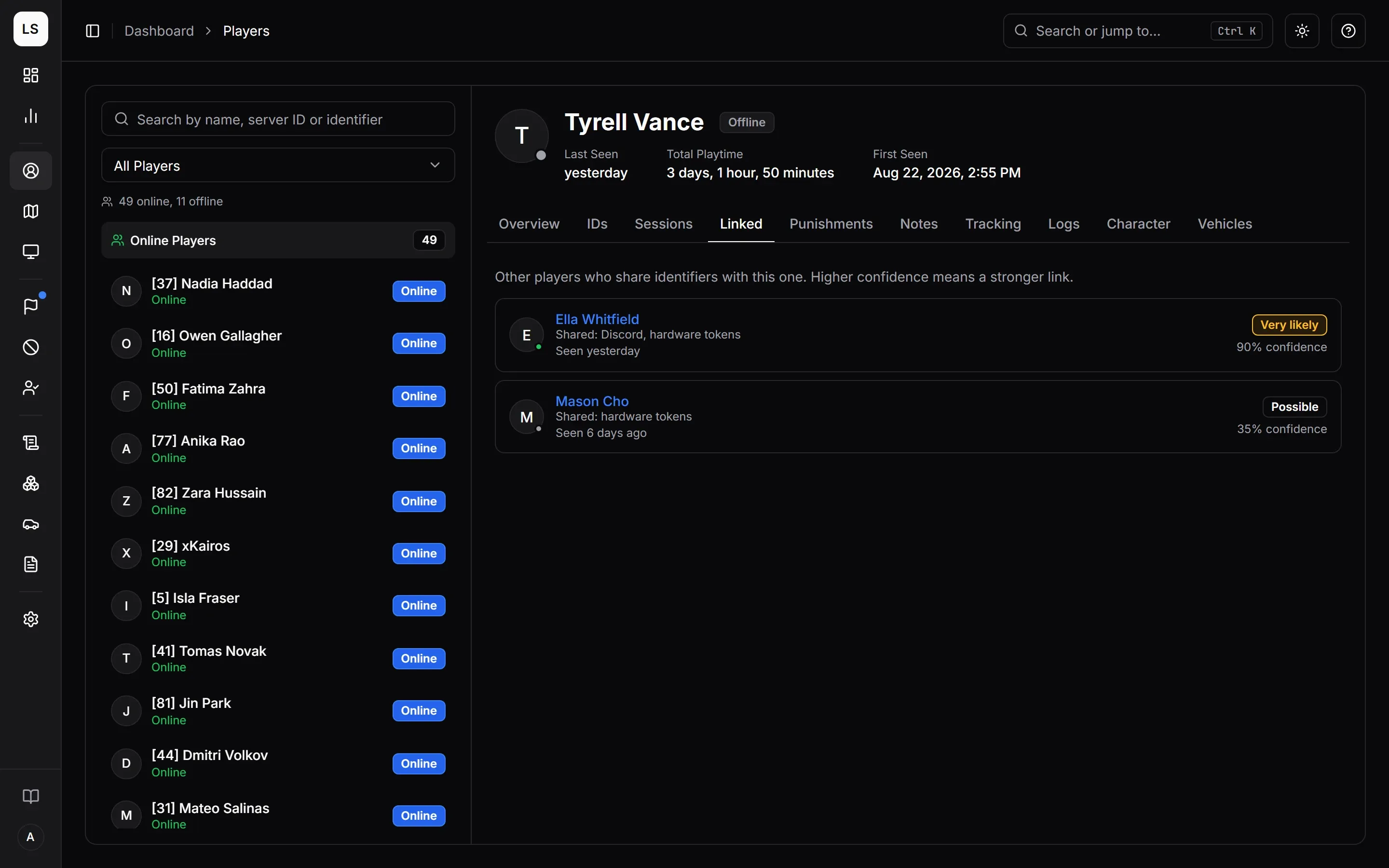Switch to the IDs tab
The height and width of the screenshot is (868, 1389).
[x=597, y=224]
